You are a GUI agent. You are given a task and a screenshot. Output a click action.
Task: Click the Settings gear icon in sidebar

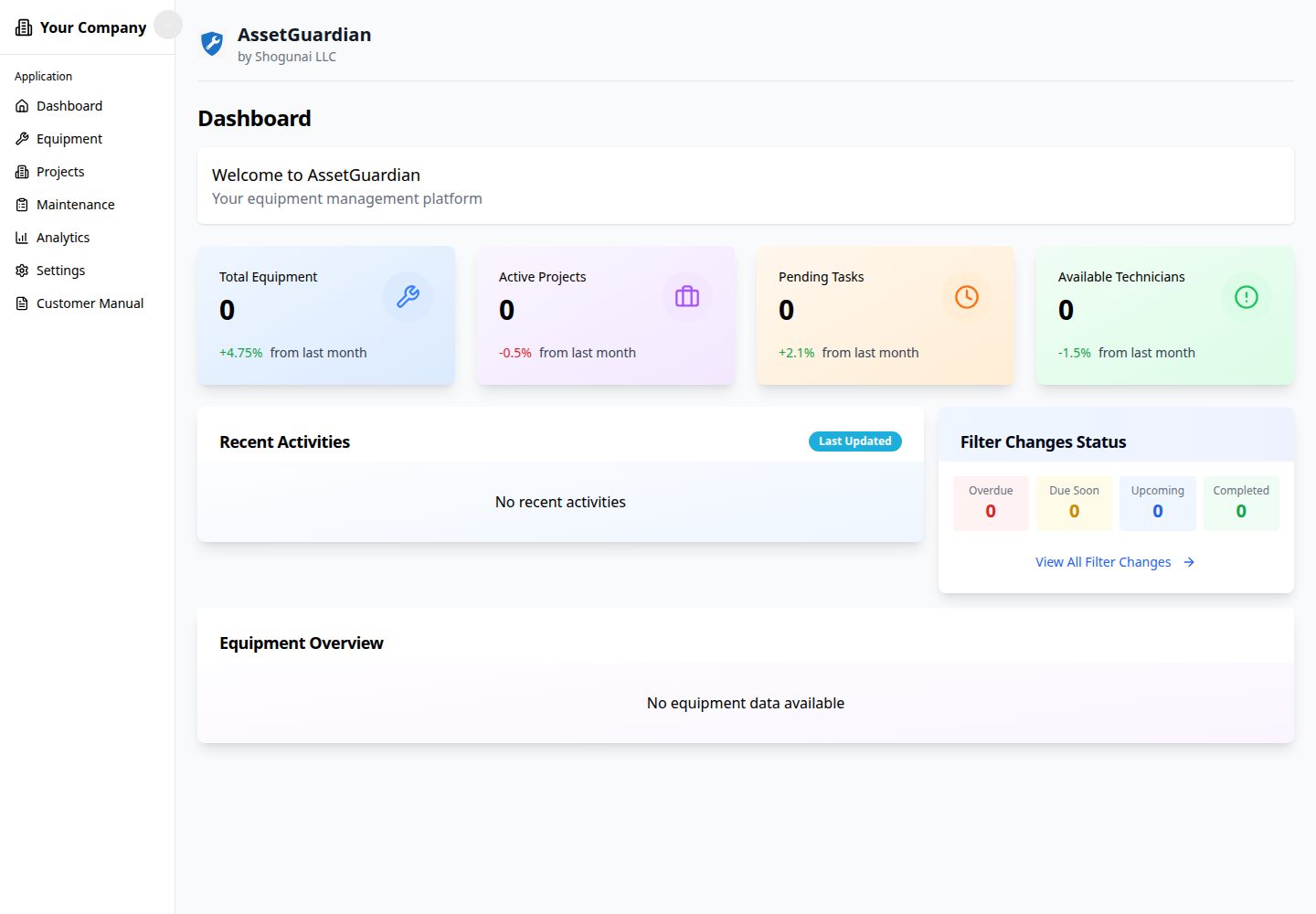pos(22,271)
